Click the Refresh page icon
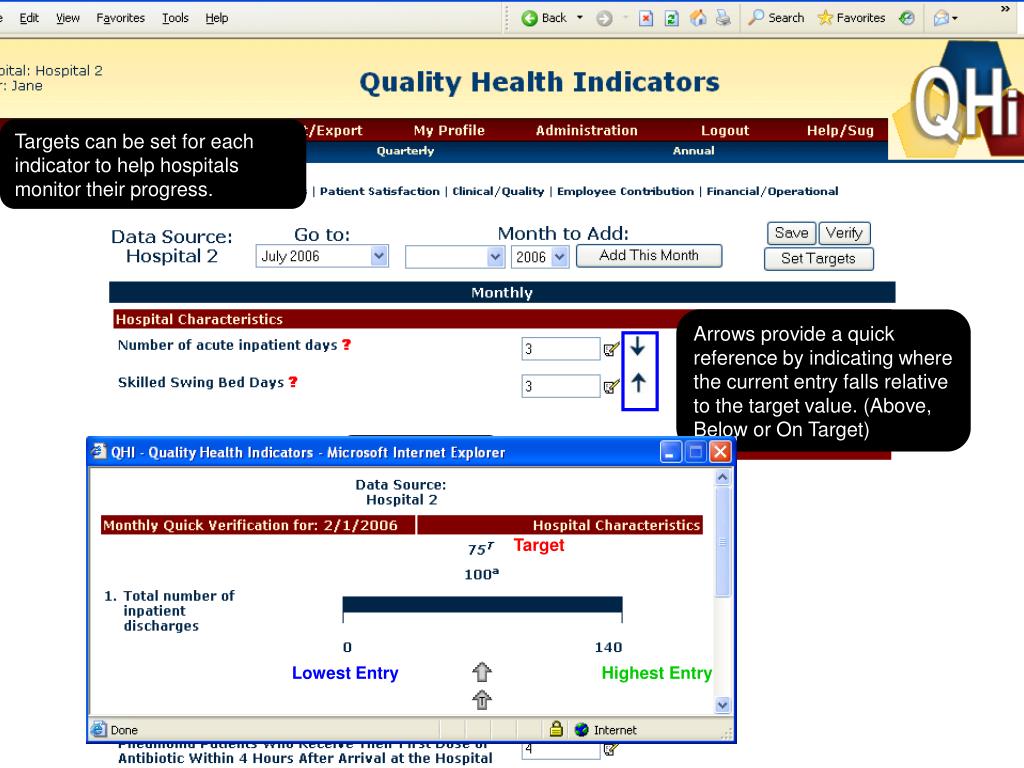 (671, 18)
